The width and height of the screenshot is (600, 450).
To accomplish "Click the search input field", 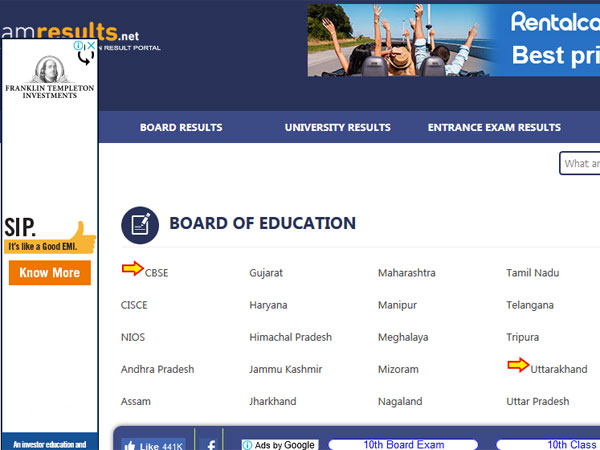I will pos(580,164).
